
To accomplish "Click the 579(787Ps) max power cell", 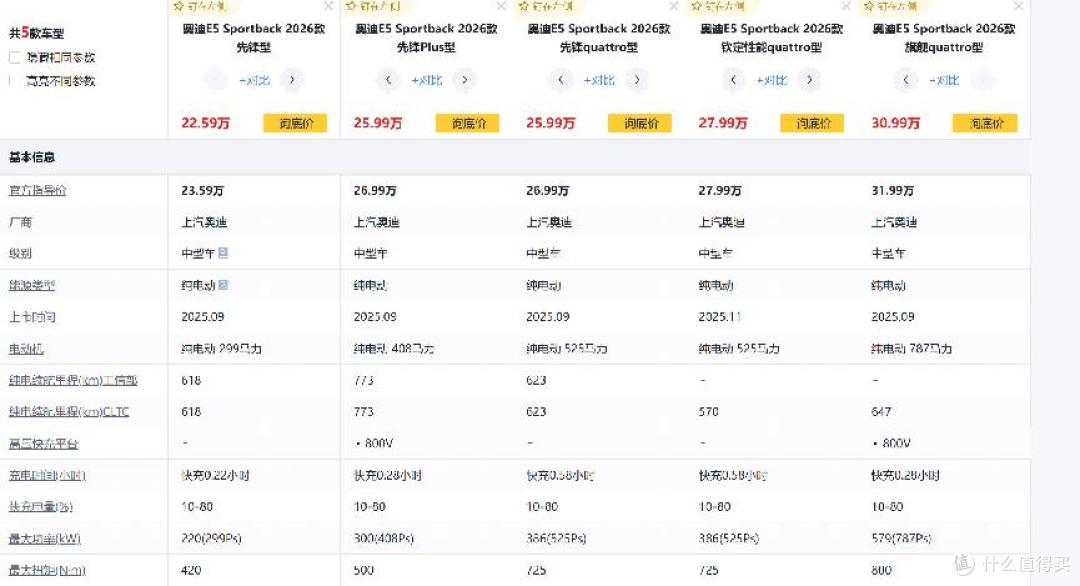I will click(901, 538).
